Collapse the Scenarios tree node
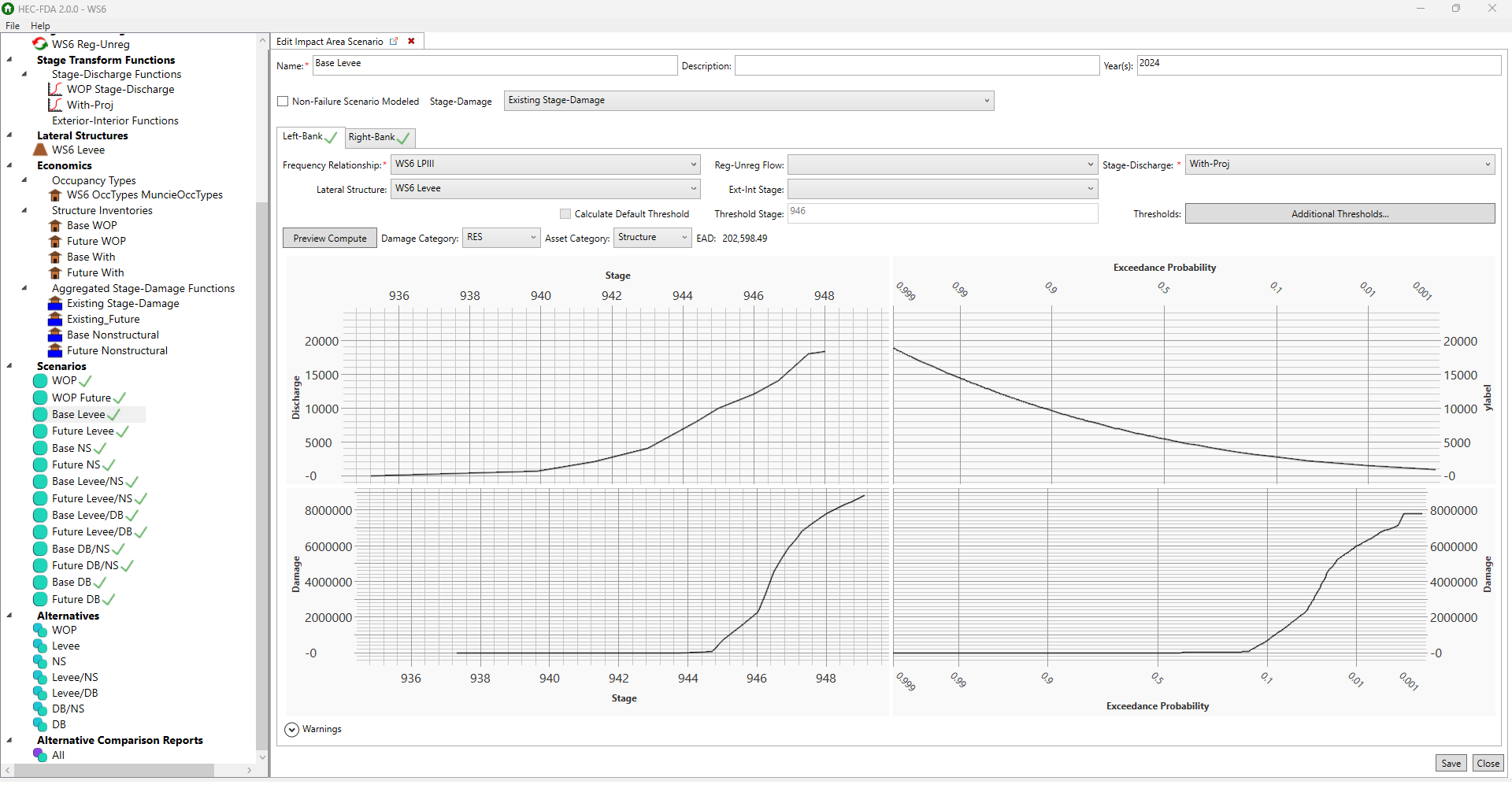Viewport: 1512px width, 803px height. (x=9, y=366)
